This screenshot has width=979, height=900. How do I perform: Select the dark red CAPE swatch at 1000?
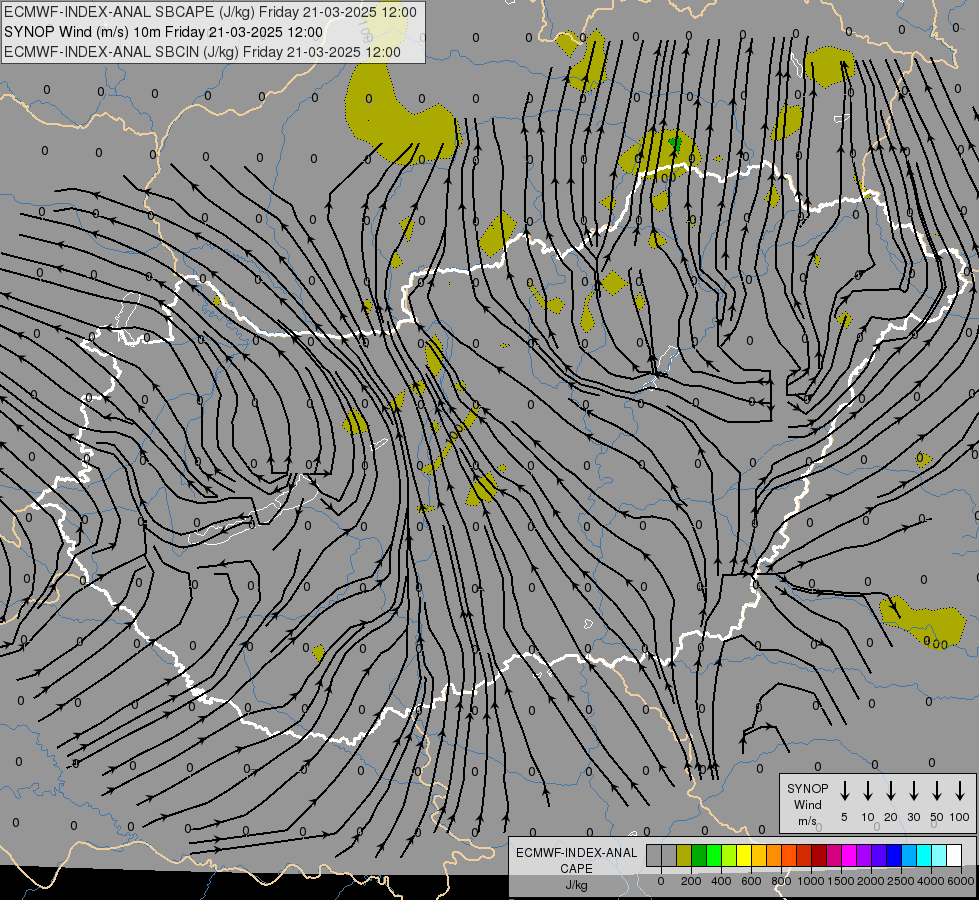coord(819,855)
